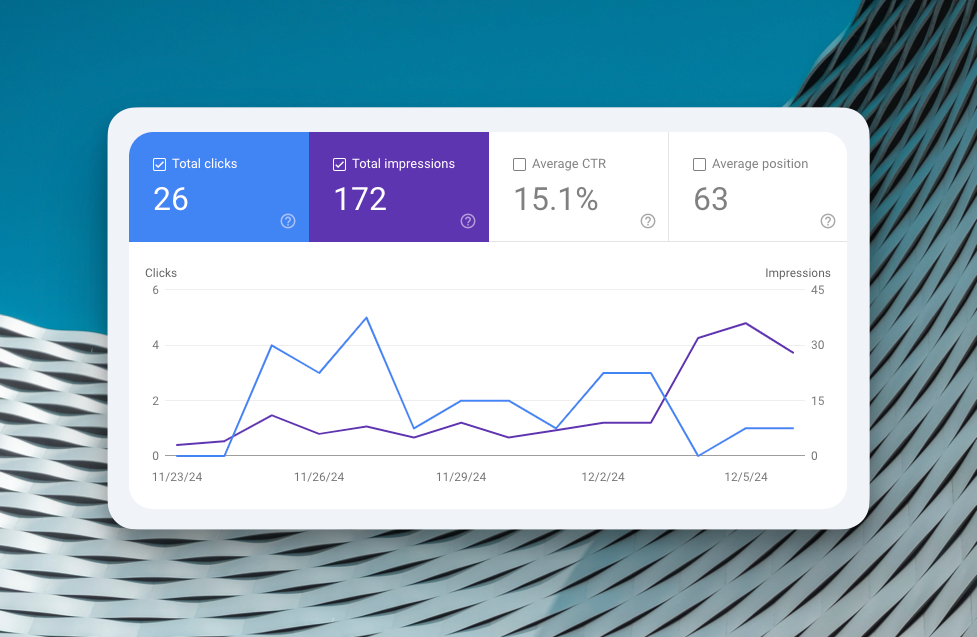This screenshot has width=977, height=637.
Task: Uncheck the Total impressions checkbox
Action: (x=340, y=165)
